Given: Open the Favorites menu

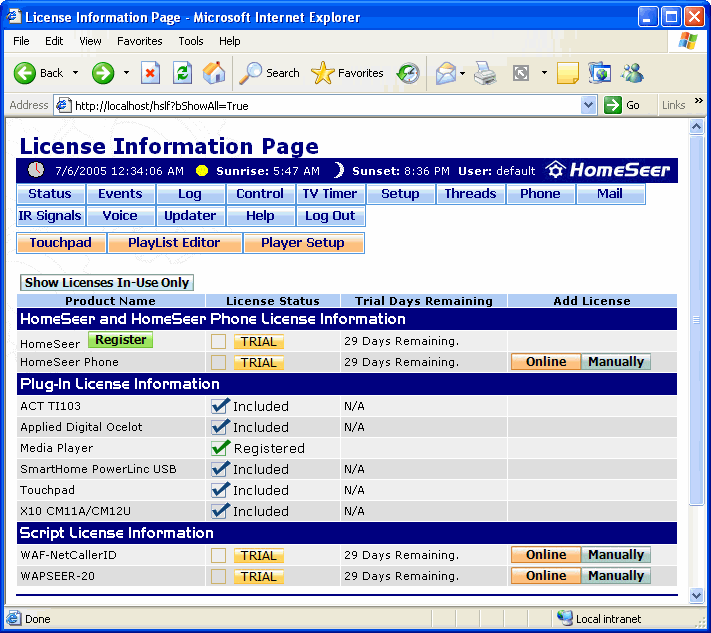Looking at the screenshot, I should pyautogui.click(x=140, y=41).
